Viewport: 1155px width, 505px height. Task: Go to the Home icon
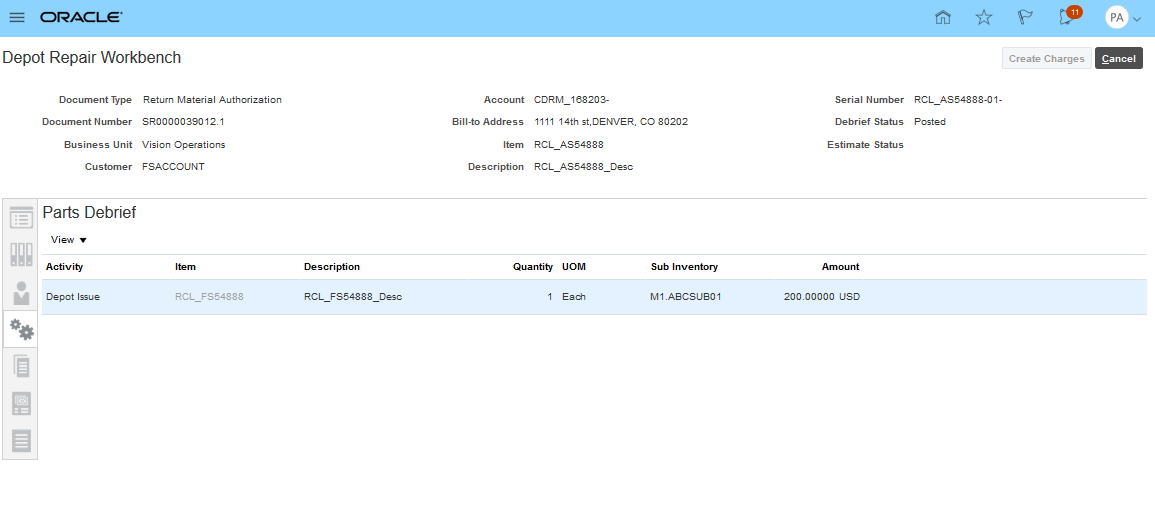[942, 18]
